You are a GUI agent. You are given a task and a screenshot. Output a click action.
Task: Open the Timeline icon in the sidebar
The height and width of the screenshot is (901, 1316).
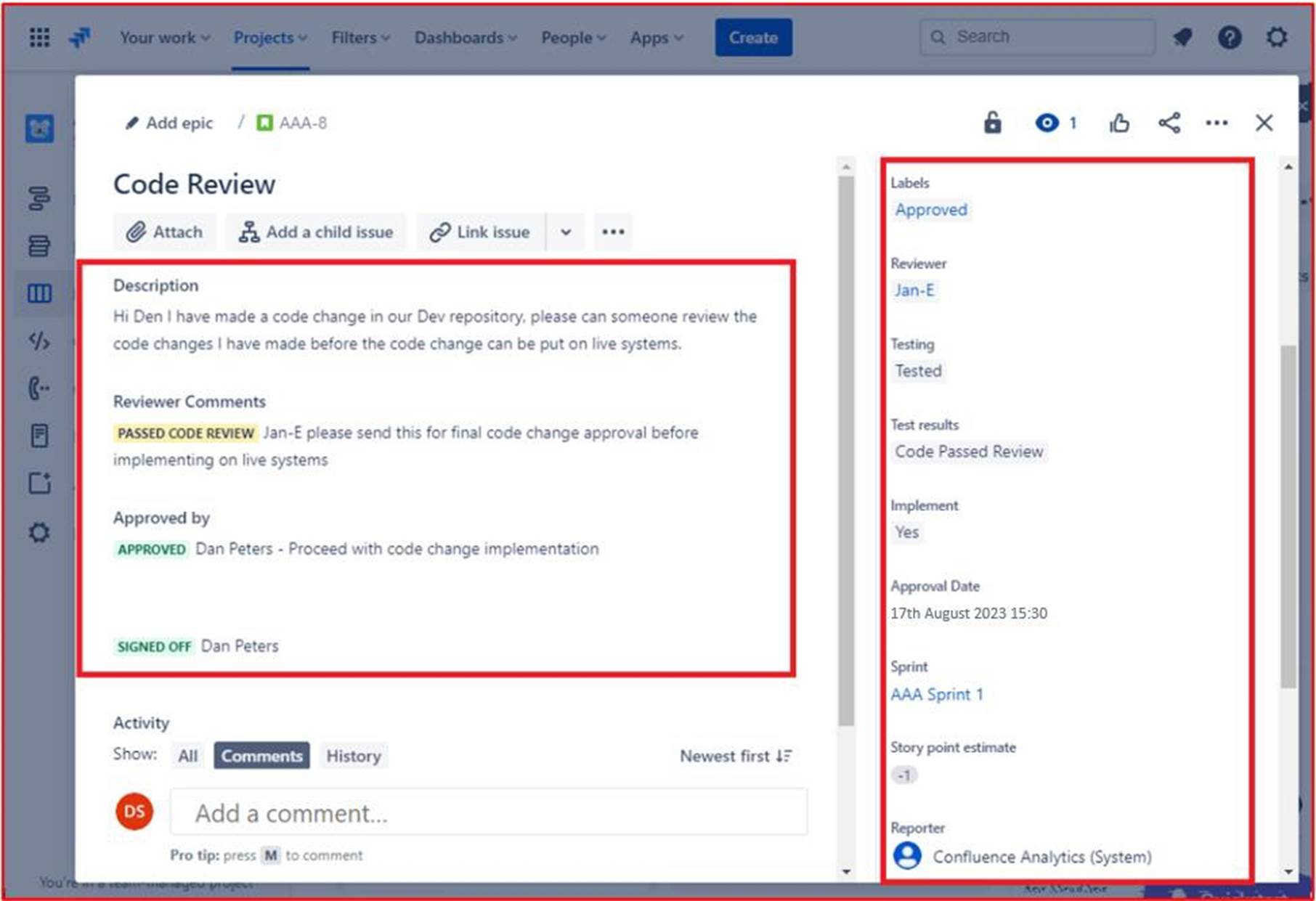[x=38, y=198]
